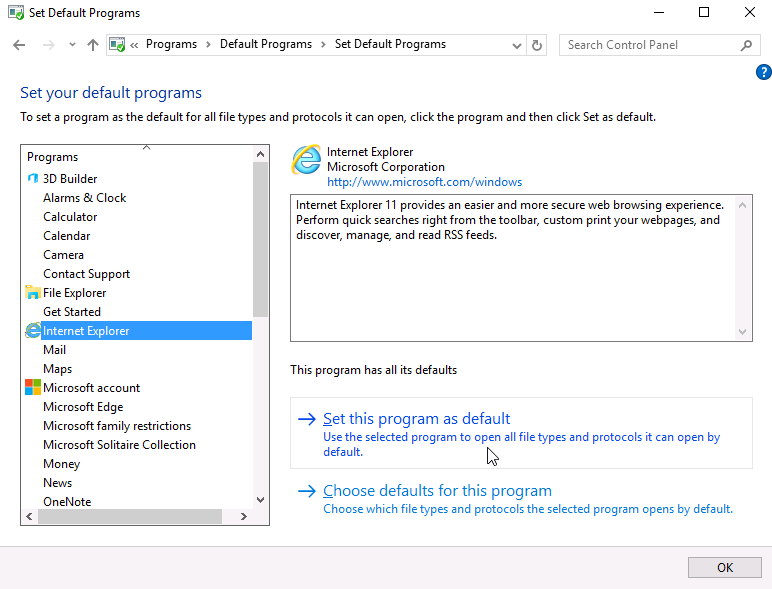This screenshot has height=589, width=772.
Task: Select Camera in the list
Action: pos(64,255)
